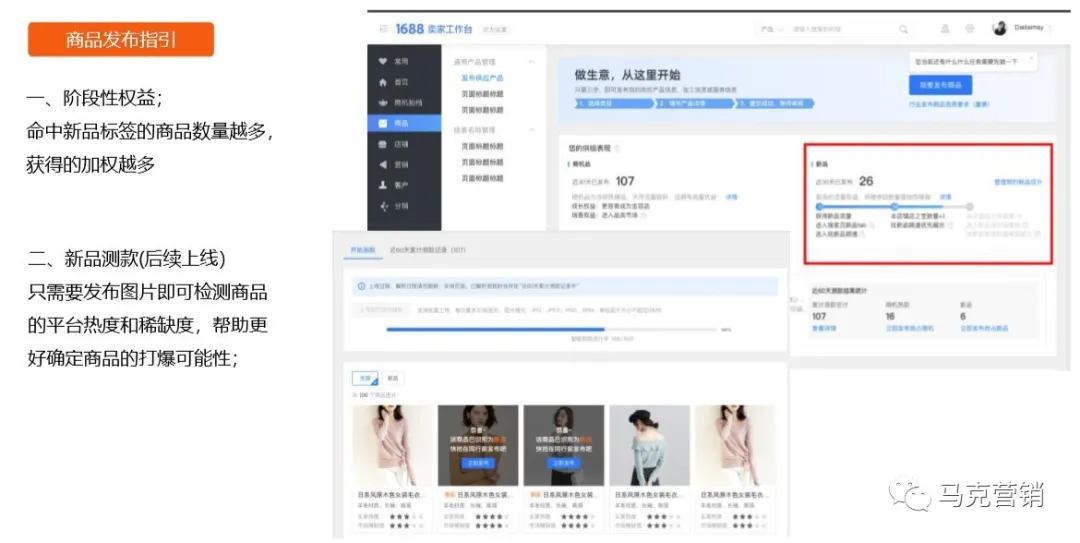This screenshot has width=1080, height=543.
Task: Click the round settings icon near avatar
Action: point(969,29)
